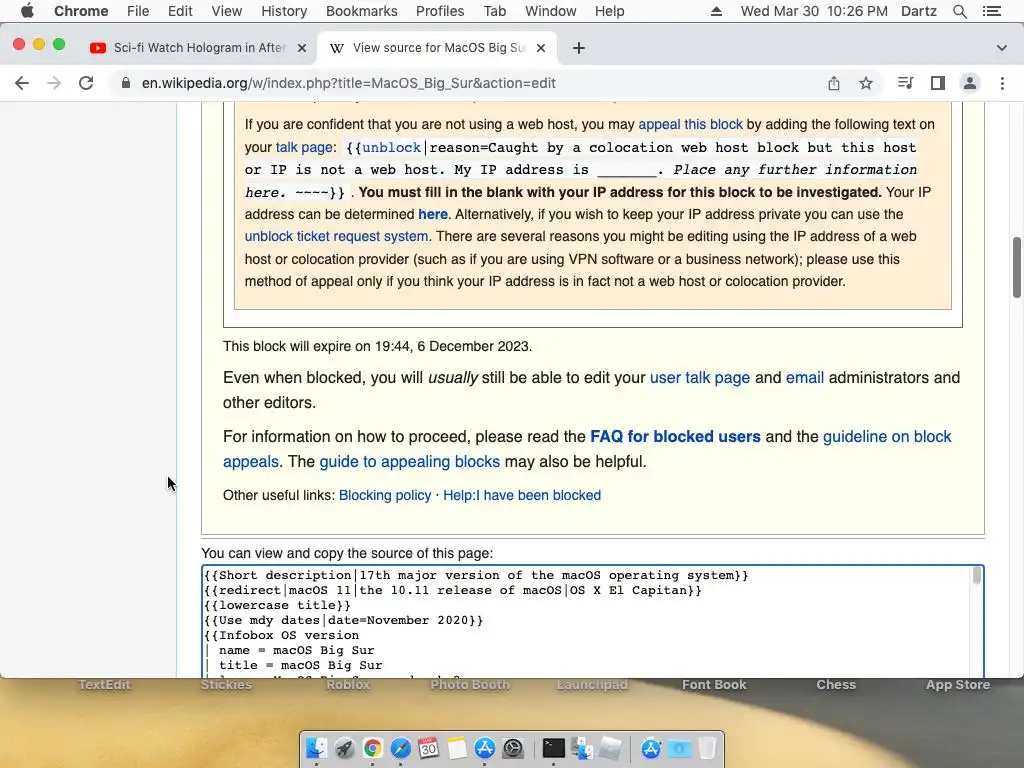
Task: Open the Downloads folder in the Dock
Action: 679,748
